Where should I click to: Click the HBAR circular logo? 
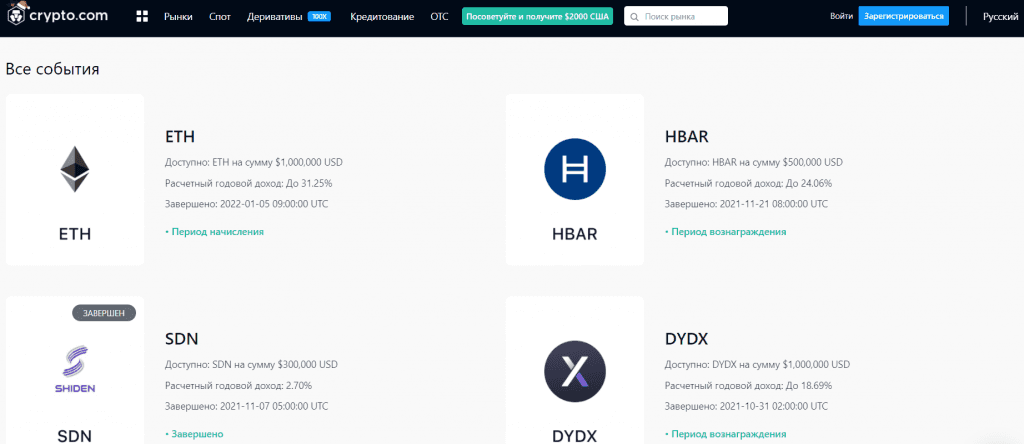(575, 168)
